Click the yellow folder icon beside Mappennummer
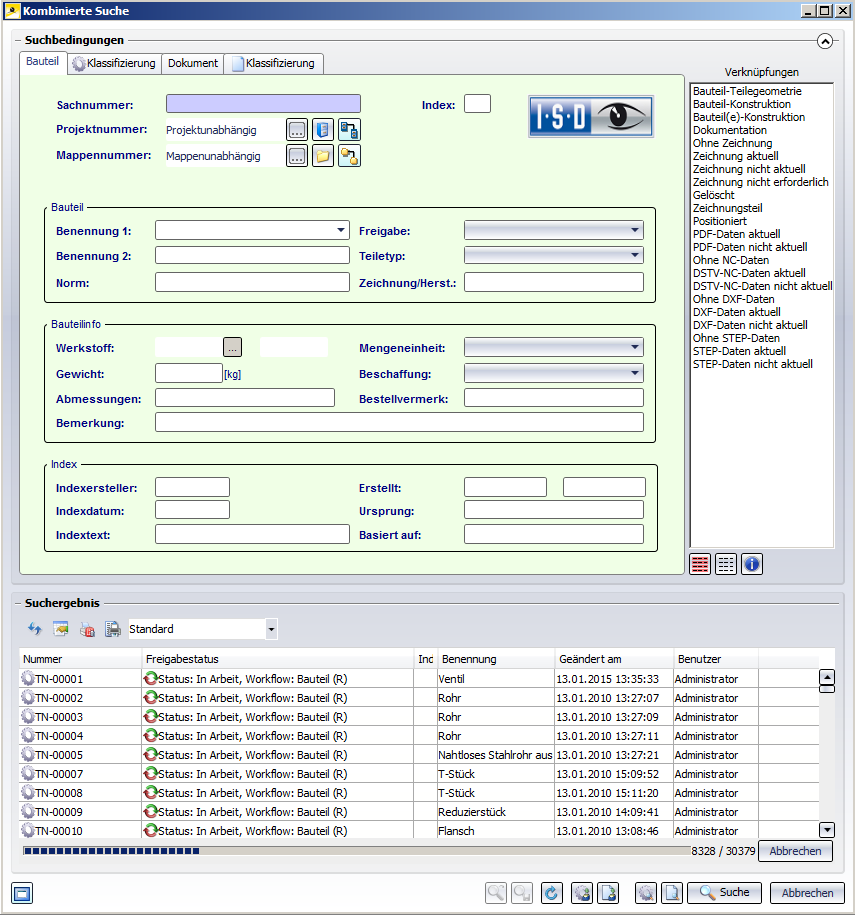 point(323,156)
